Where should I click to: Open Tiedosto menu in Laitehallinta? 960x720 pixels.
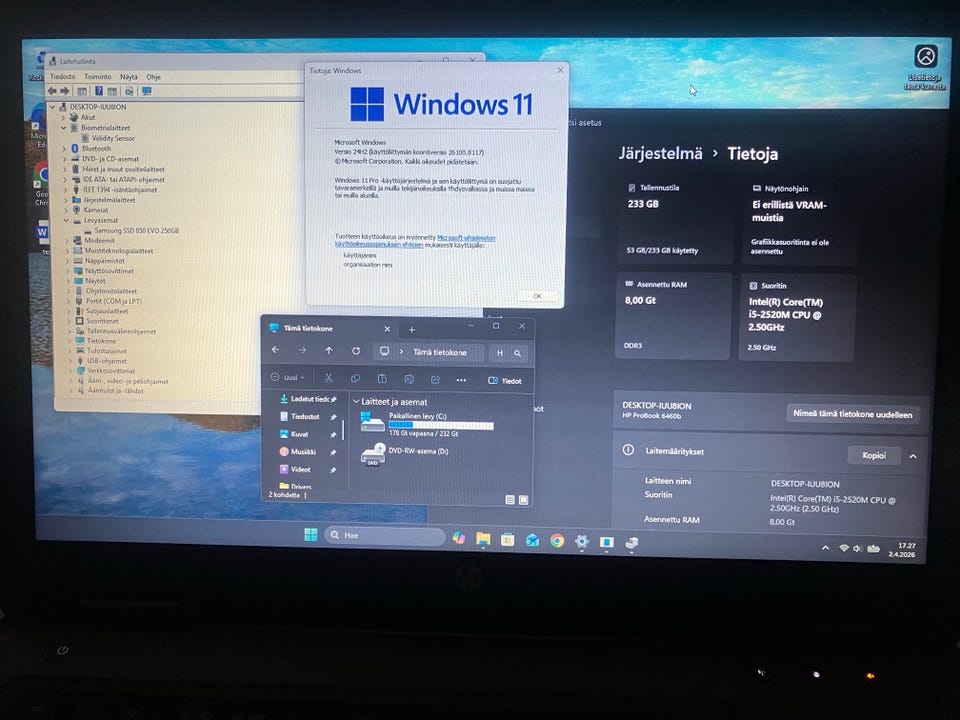click(62, 77)
